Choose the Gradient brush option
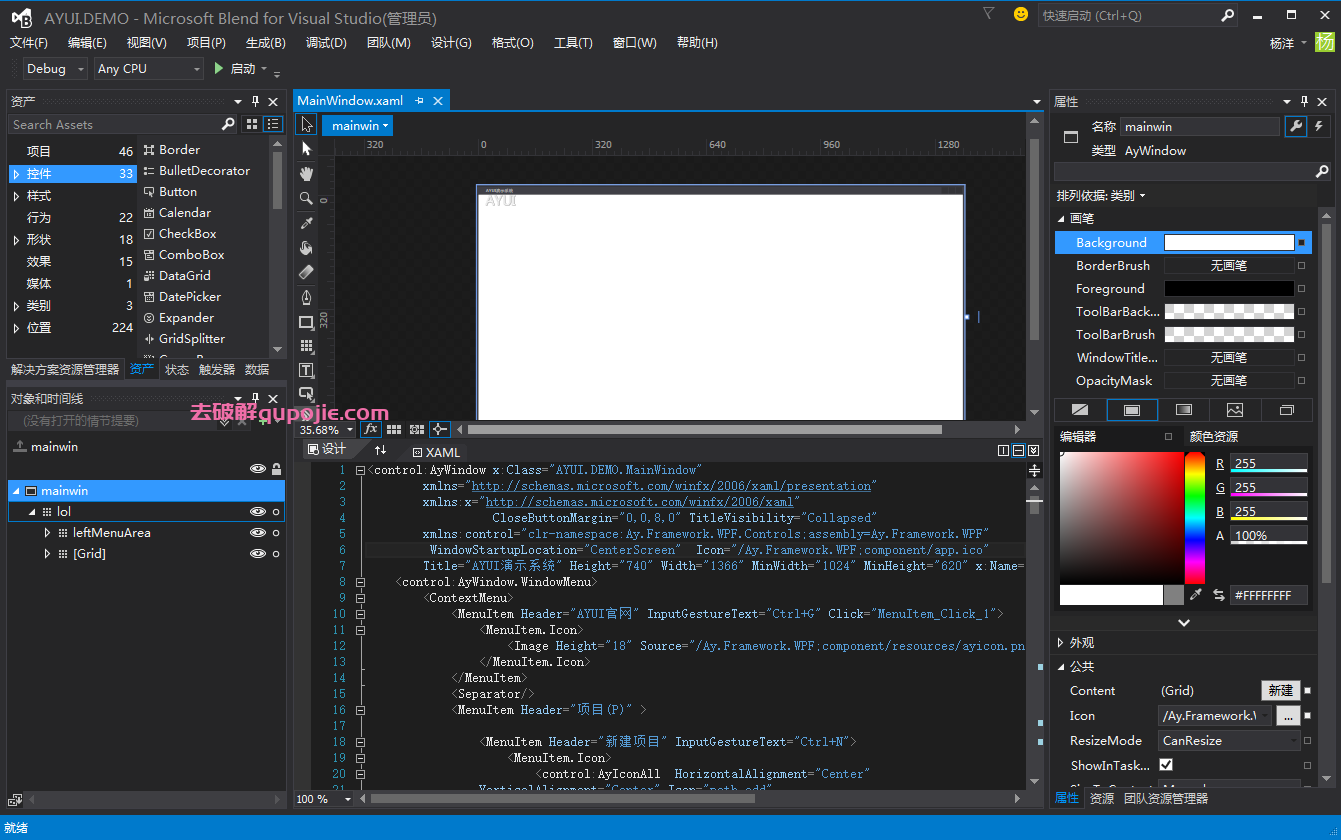The image size is (1341, 840). pyautogui.click(x=1184, y=410)
